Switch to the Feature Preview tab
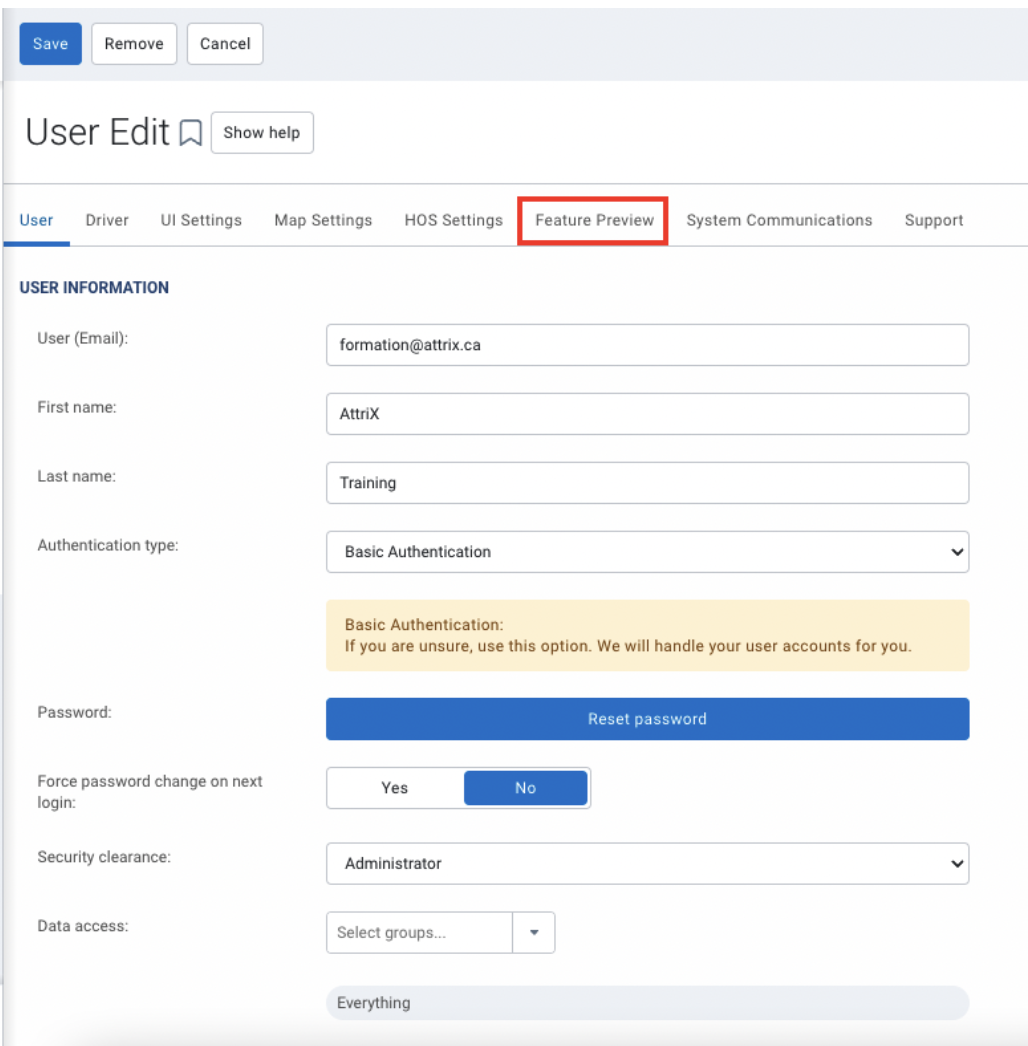The image size is (1028, 1046). click(594, 220)
